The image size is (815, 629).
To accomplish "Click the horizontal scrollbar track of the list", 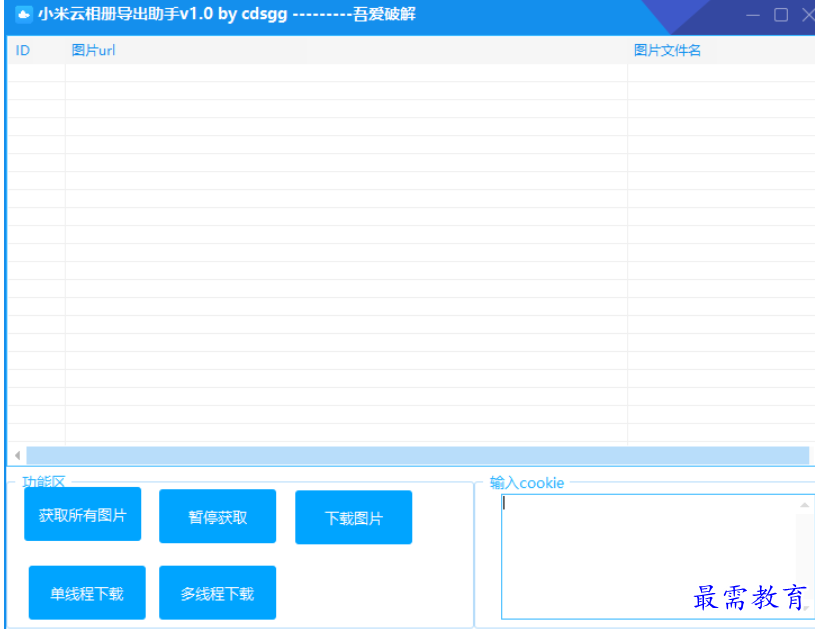I will (x=418, y=455).
